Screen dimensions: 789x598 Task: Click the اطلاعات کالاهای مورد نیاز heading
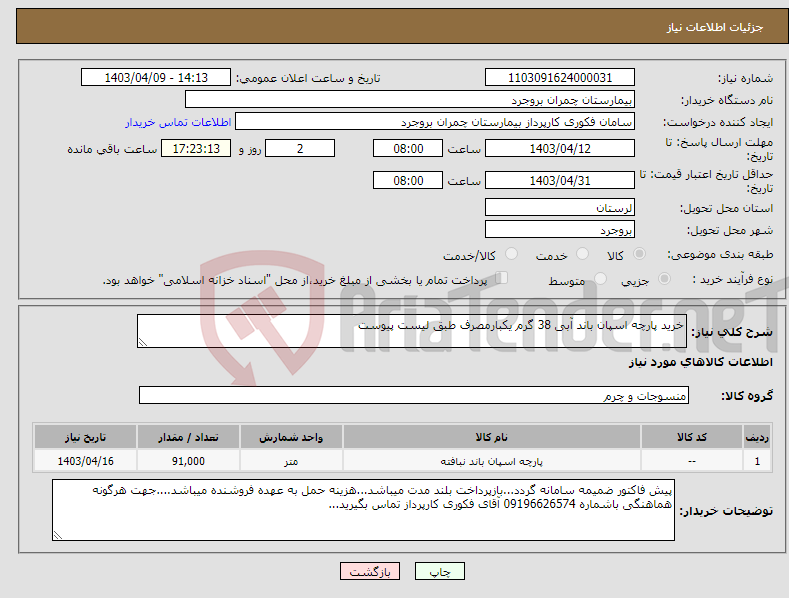pos(700,362)
